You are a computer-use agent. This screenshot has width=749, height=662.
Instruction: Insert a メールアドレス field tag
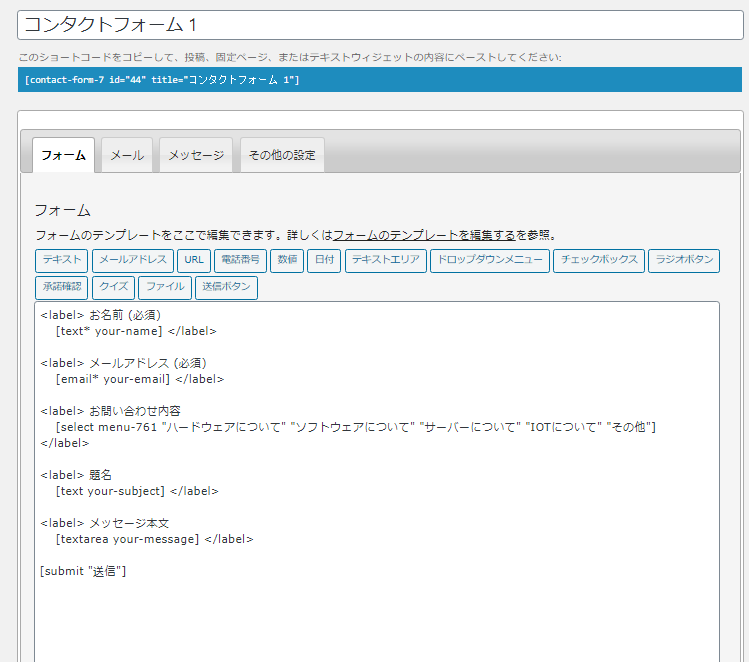133,261
